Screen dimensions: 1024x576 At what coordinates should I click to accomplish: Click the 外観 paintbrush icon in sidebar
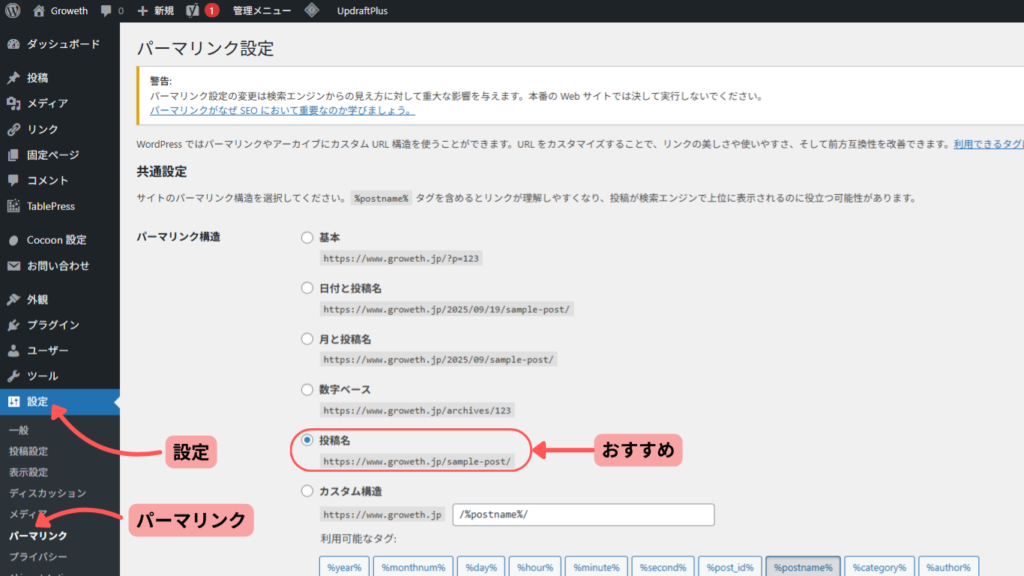[13, 299]
